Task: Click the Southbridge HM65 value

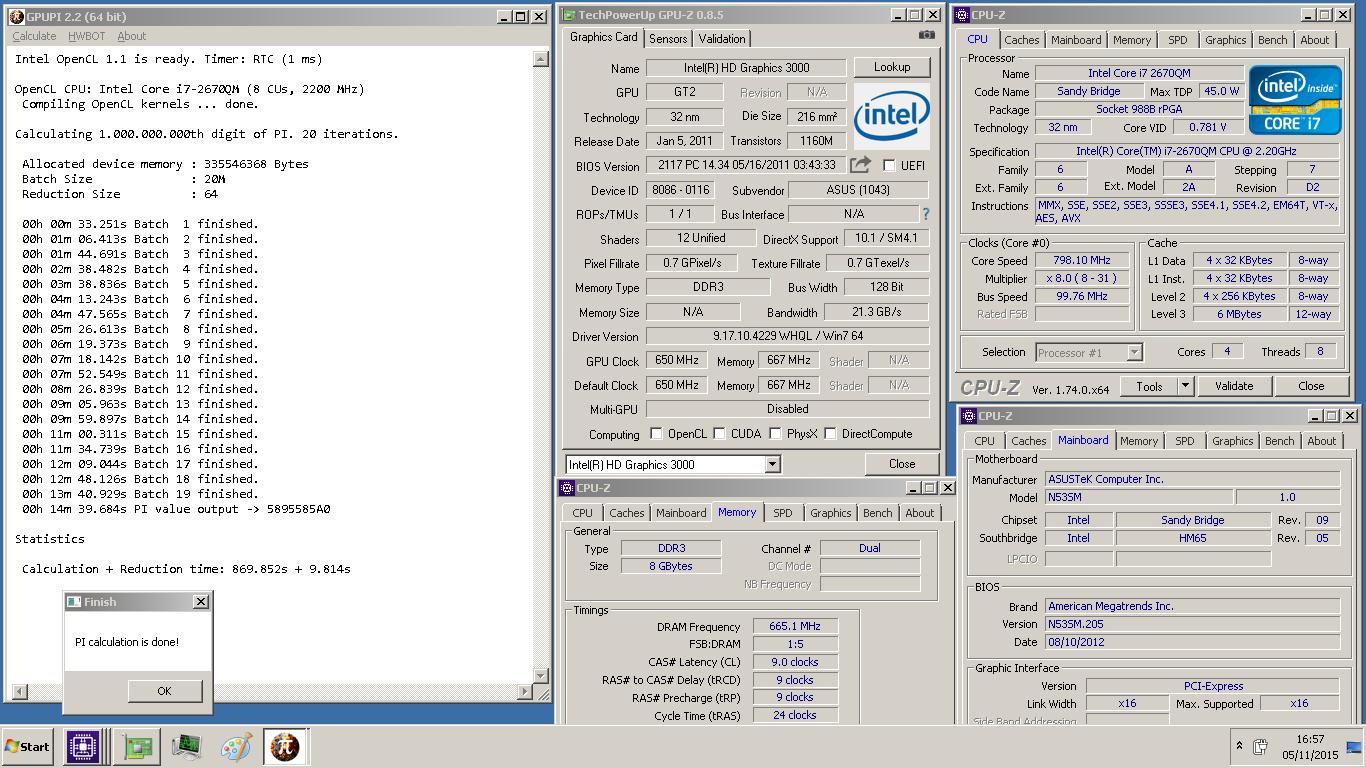Action: point(1192,538)
